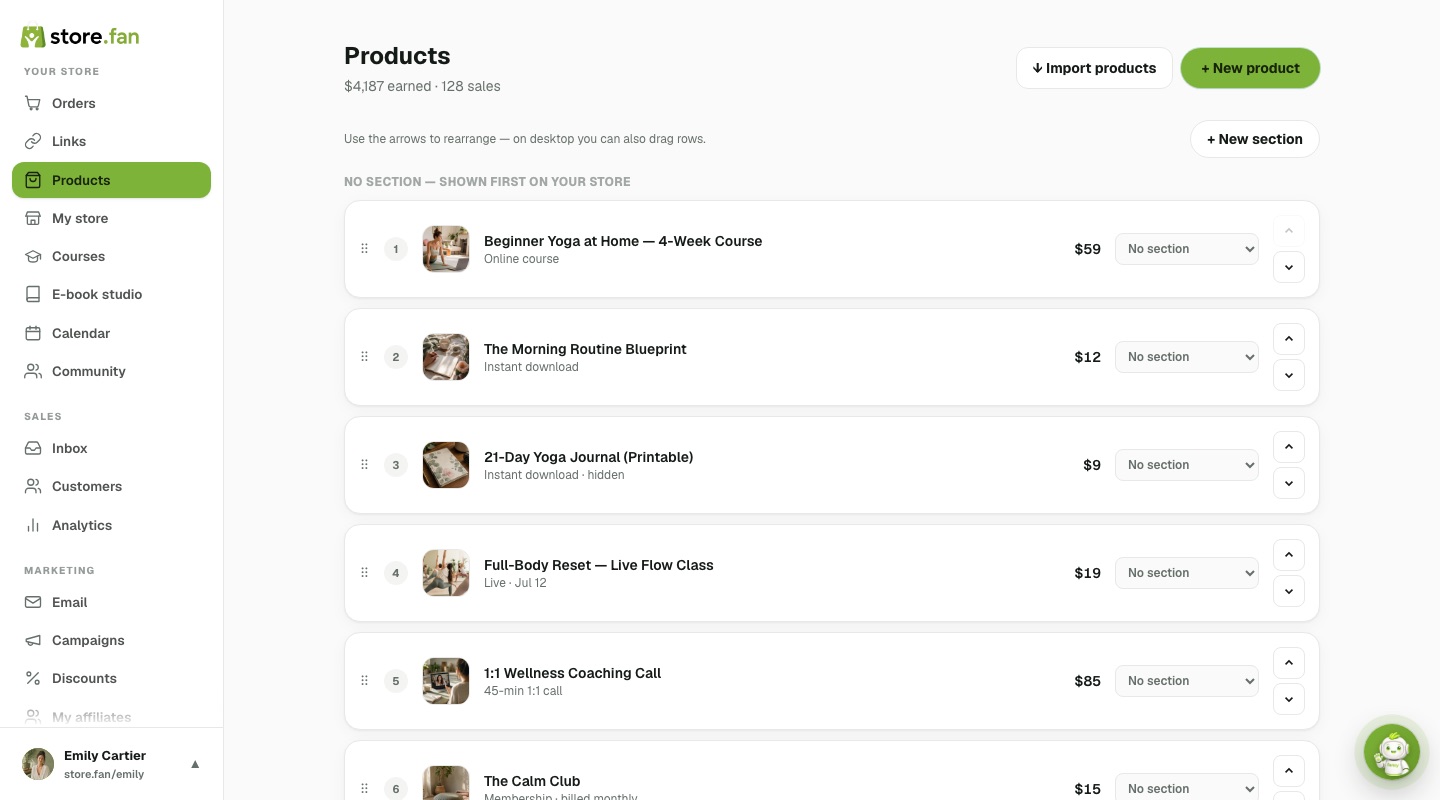Click the Discounts percent icon
The width and height of the screenshot is (1440, 800).
[33, 678]
